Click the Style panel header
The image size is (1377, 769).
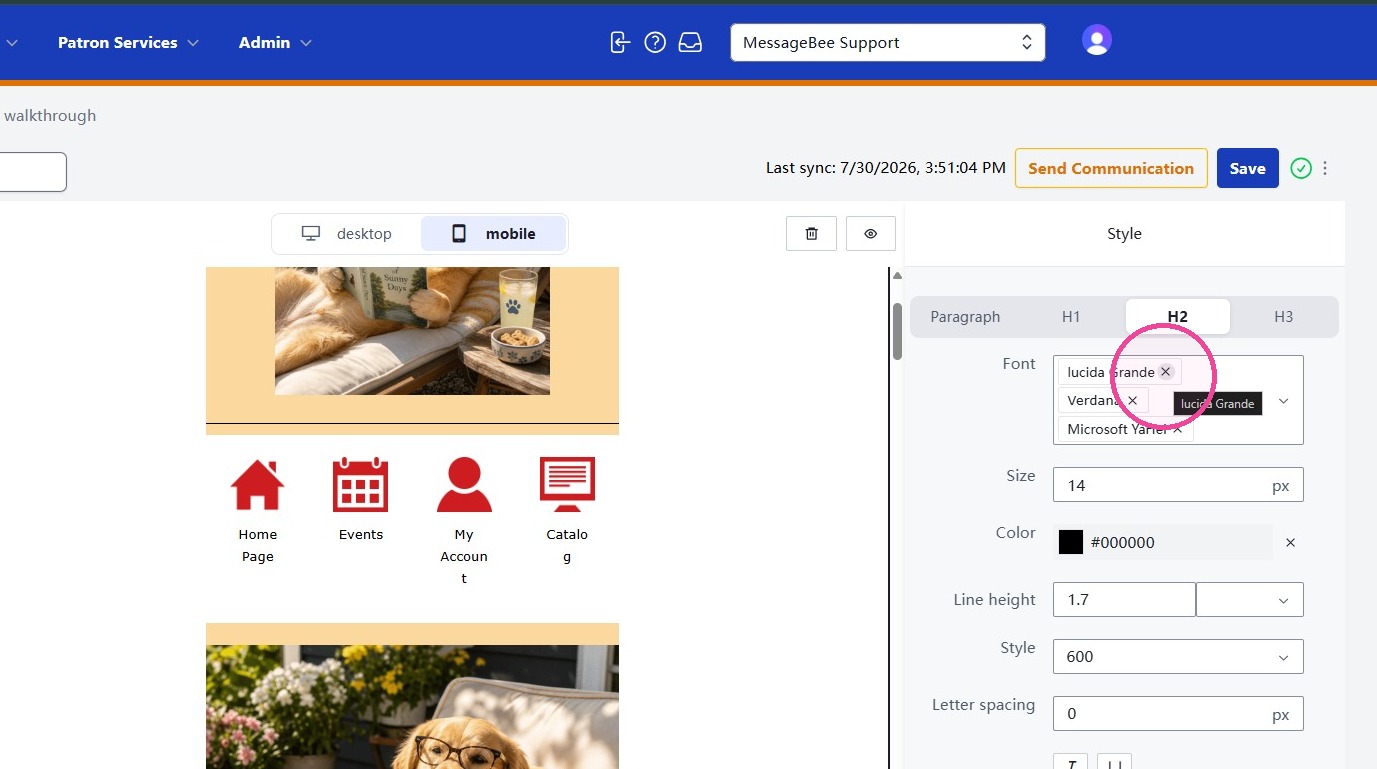(x=1124, y=233)
